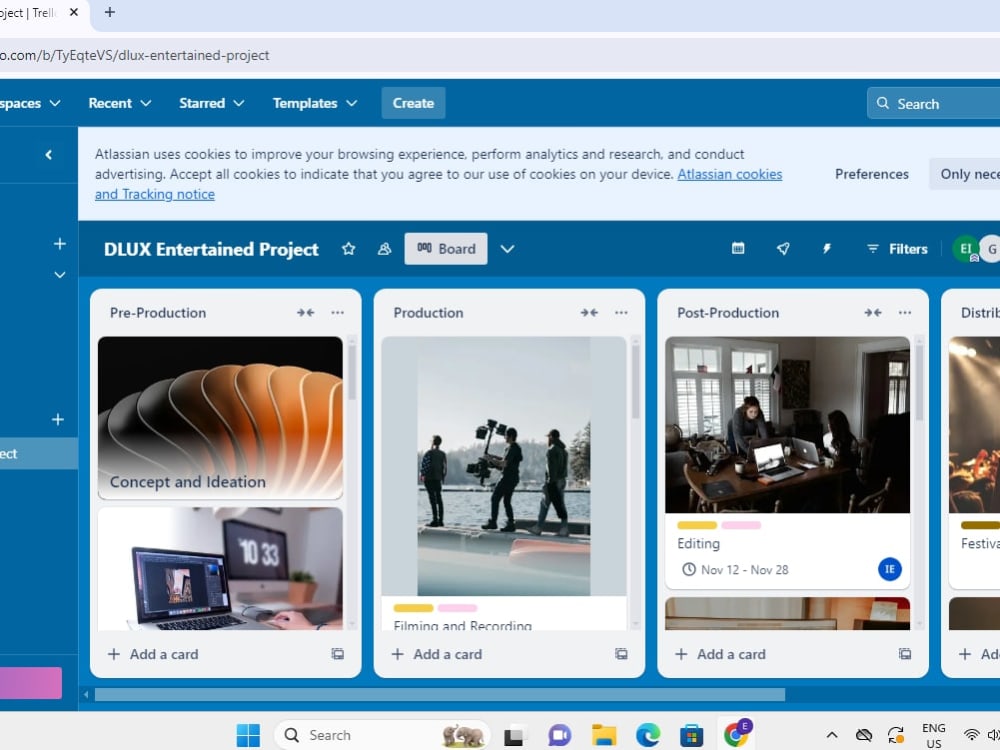Rename the Production list title
The width and height of the screenshot is (1000, 750).
coord(429,312)
